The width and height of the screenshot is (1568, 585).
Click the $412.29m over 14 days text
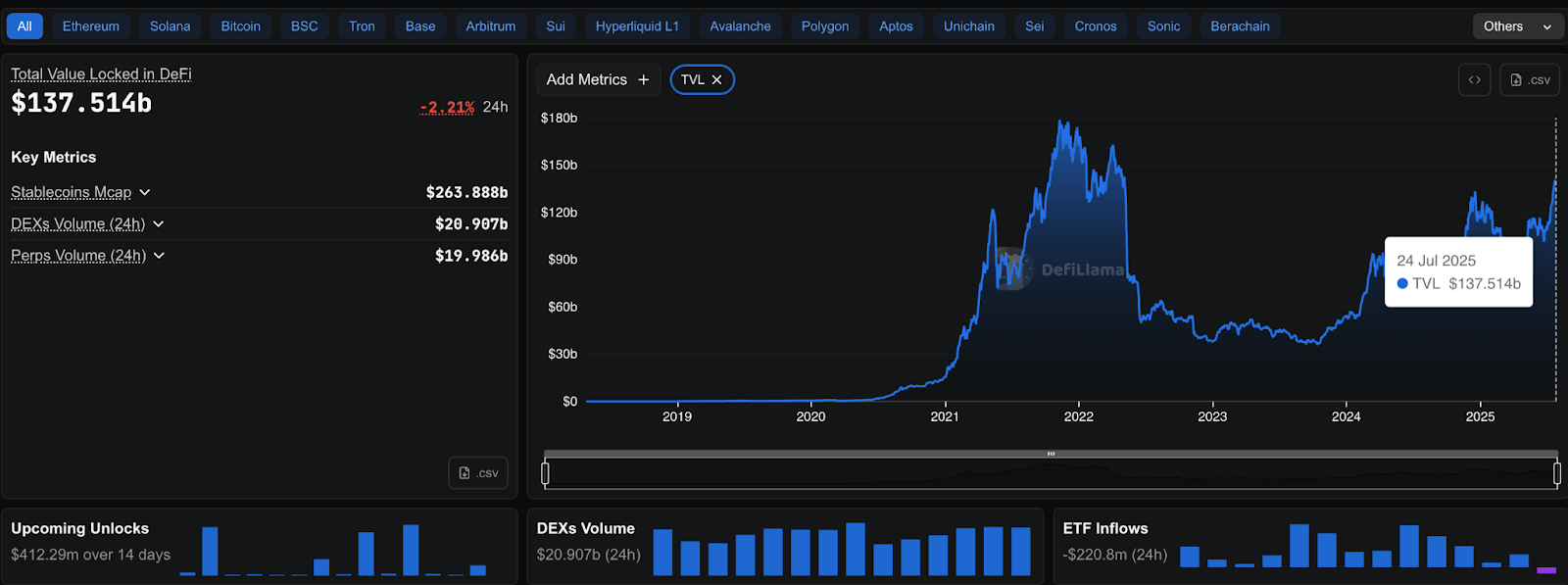[91, 555]
